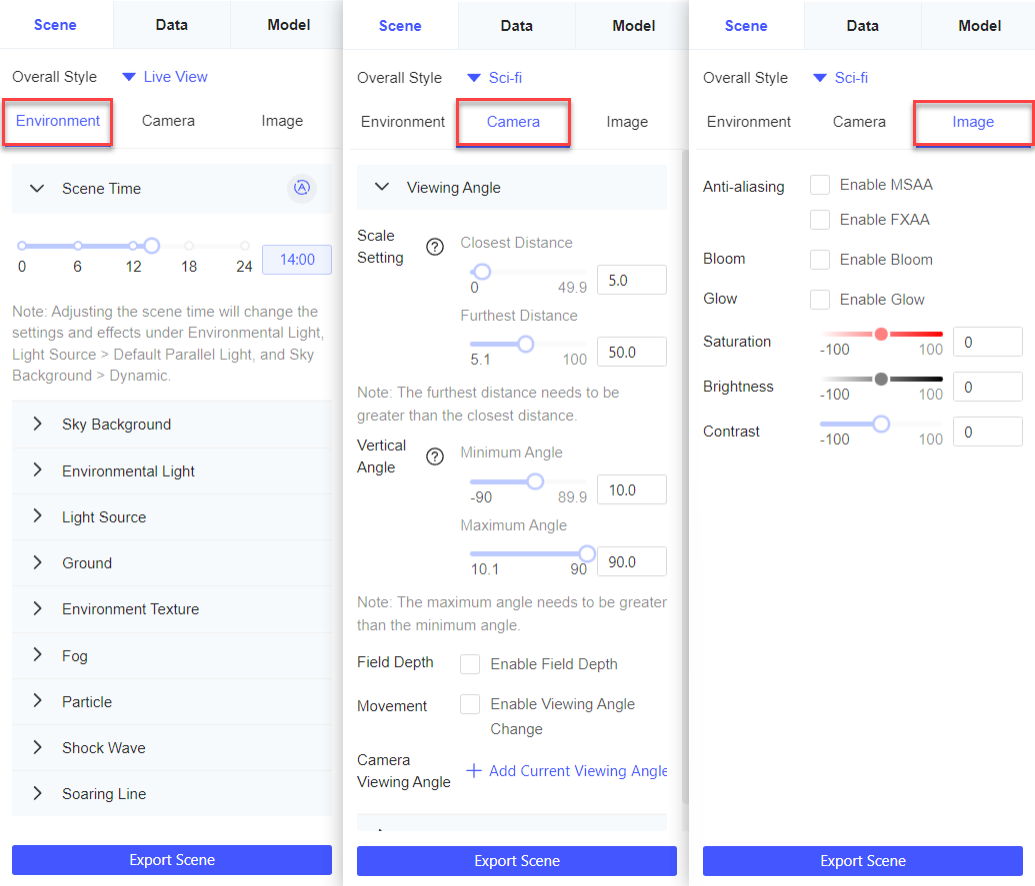Tick the Enable Glow checkbox

[820, 300]
